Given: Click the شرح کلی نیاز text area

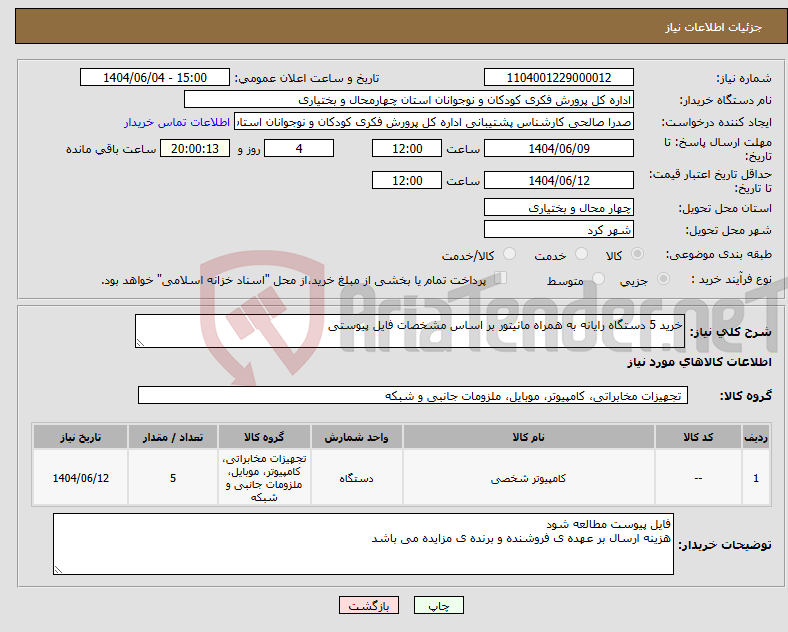Looking at the screenshot, I should (410, 331).
